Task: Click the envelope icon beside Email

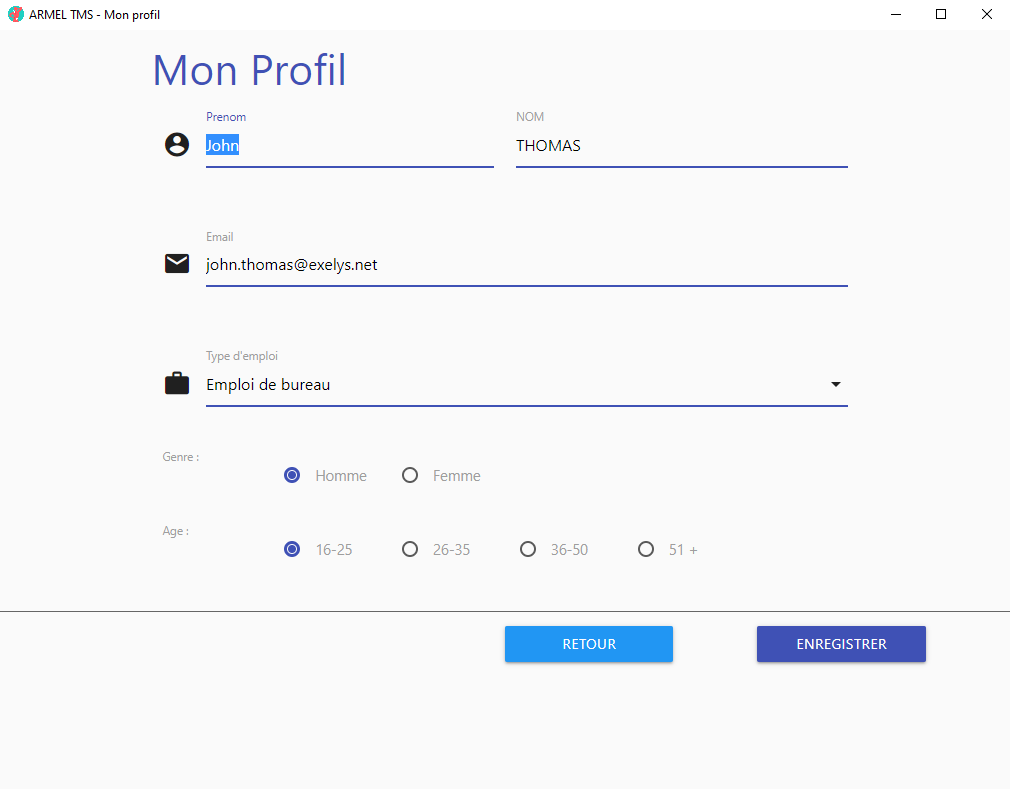Action: click(x=177, y=264)
